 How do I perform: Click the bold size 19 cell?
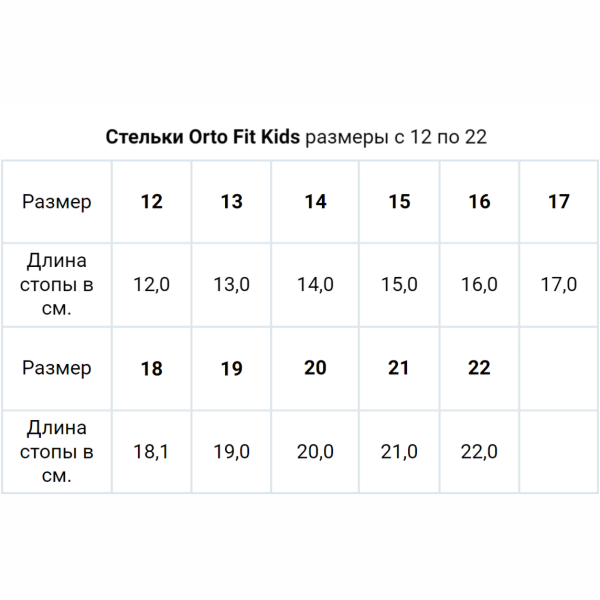coord(231,369)
